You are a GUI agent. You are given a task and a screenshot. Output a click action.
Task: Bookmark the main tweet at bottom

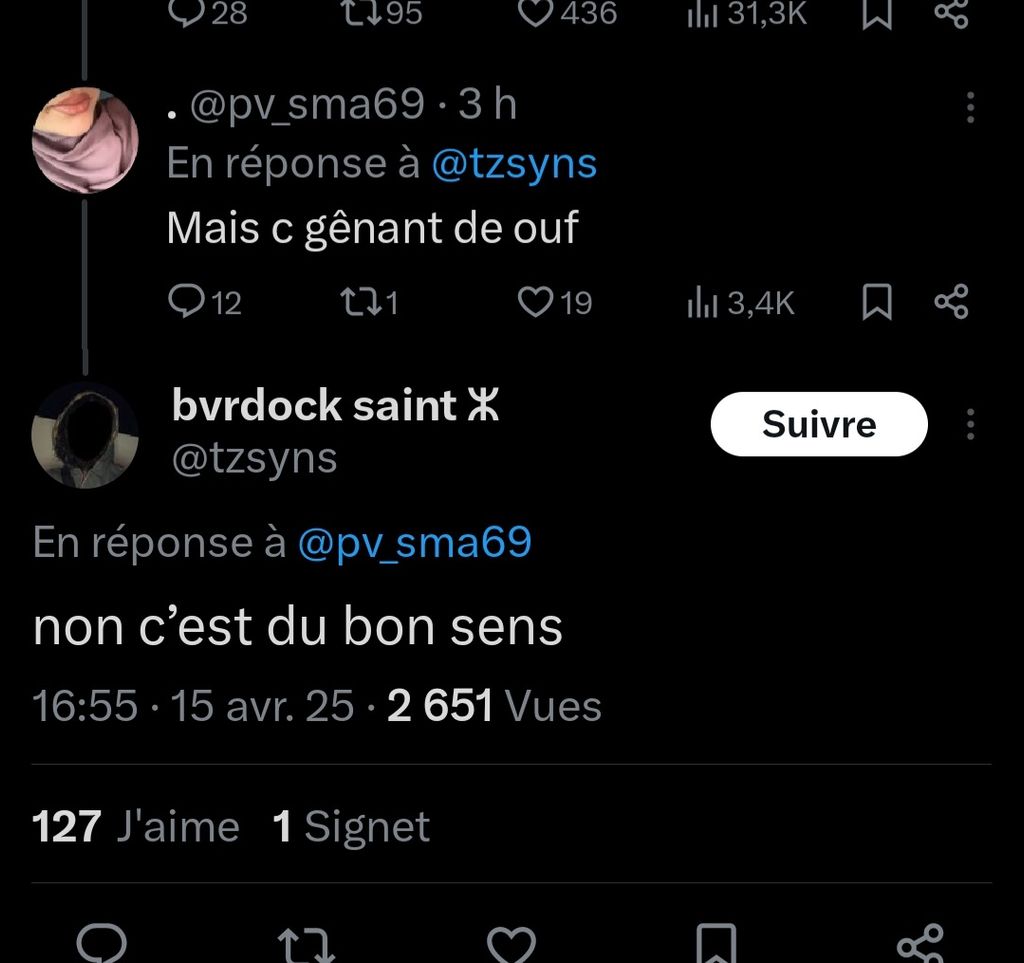[x=716, y=944]
